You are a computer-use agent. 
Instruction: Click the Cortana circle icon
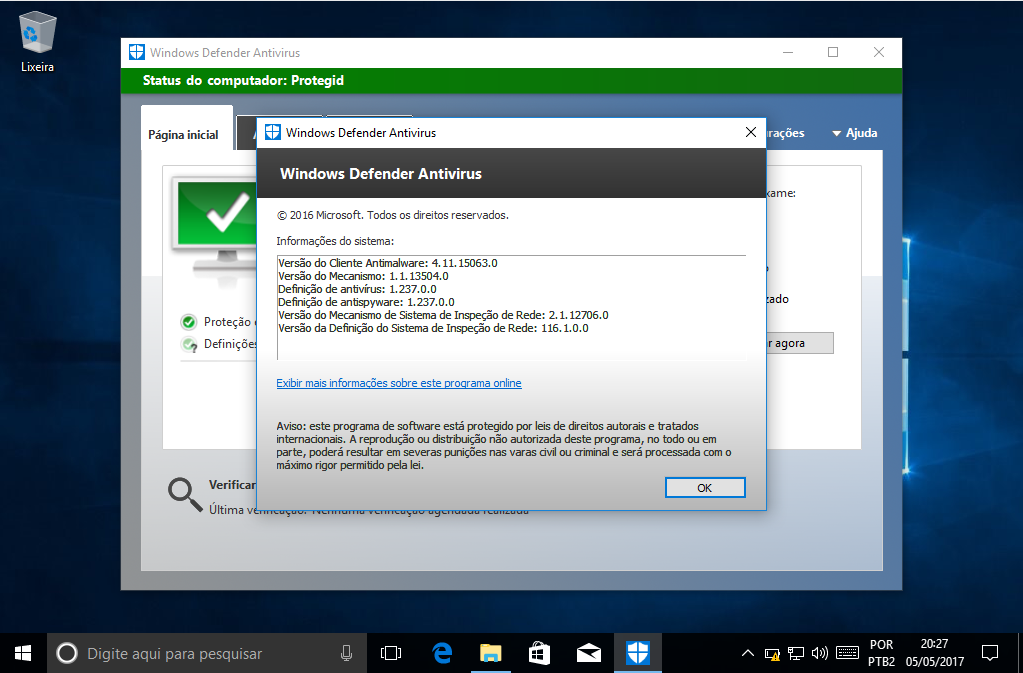pos(67,653)
